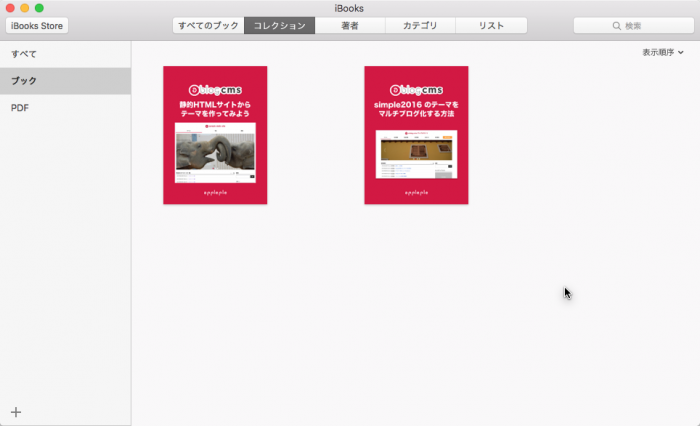Select ブック collection in sidebar
Image resolution: width=700 pixels, height=426 pixels.
pos(65,81)
